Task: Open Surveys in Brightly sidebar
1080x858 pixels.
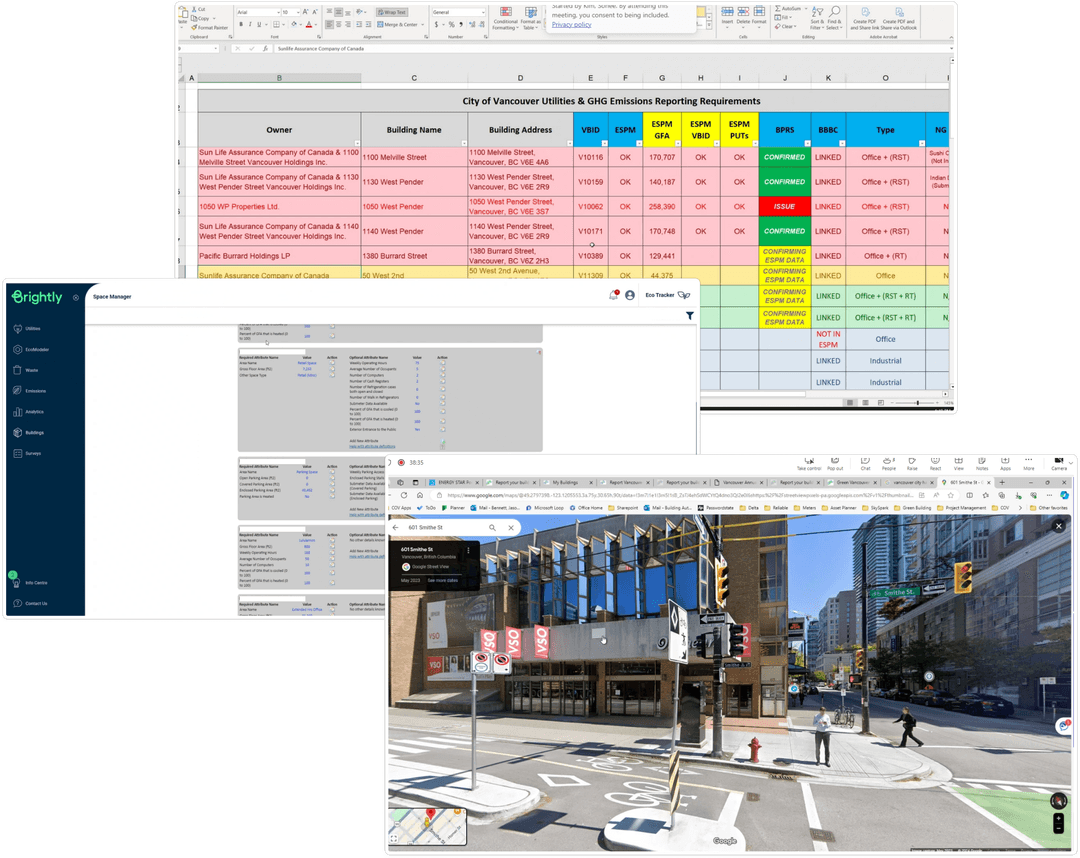Action: tap(28, 453)
